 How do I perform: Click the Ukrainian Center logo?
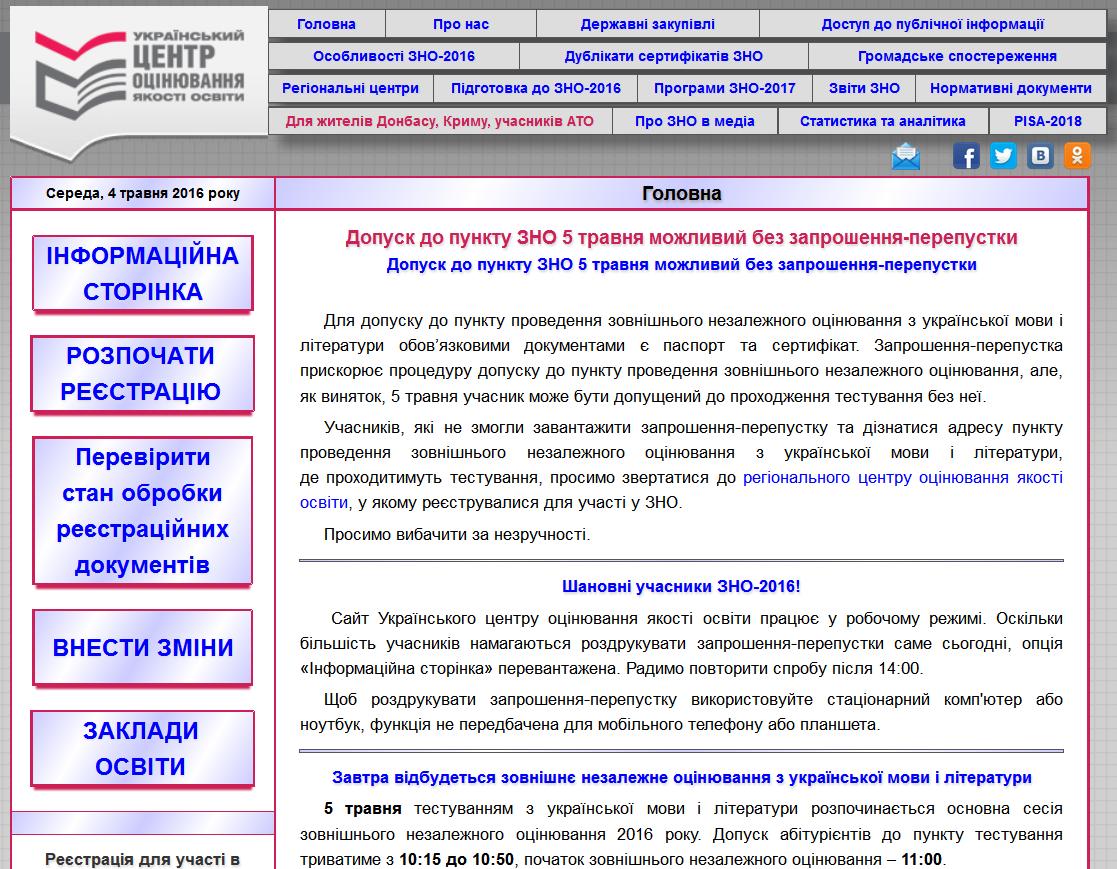pyautogui.click(x=140, y=75)
